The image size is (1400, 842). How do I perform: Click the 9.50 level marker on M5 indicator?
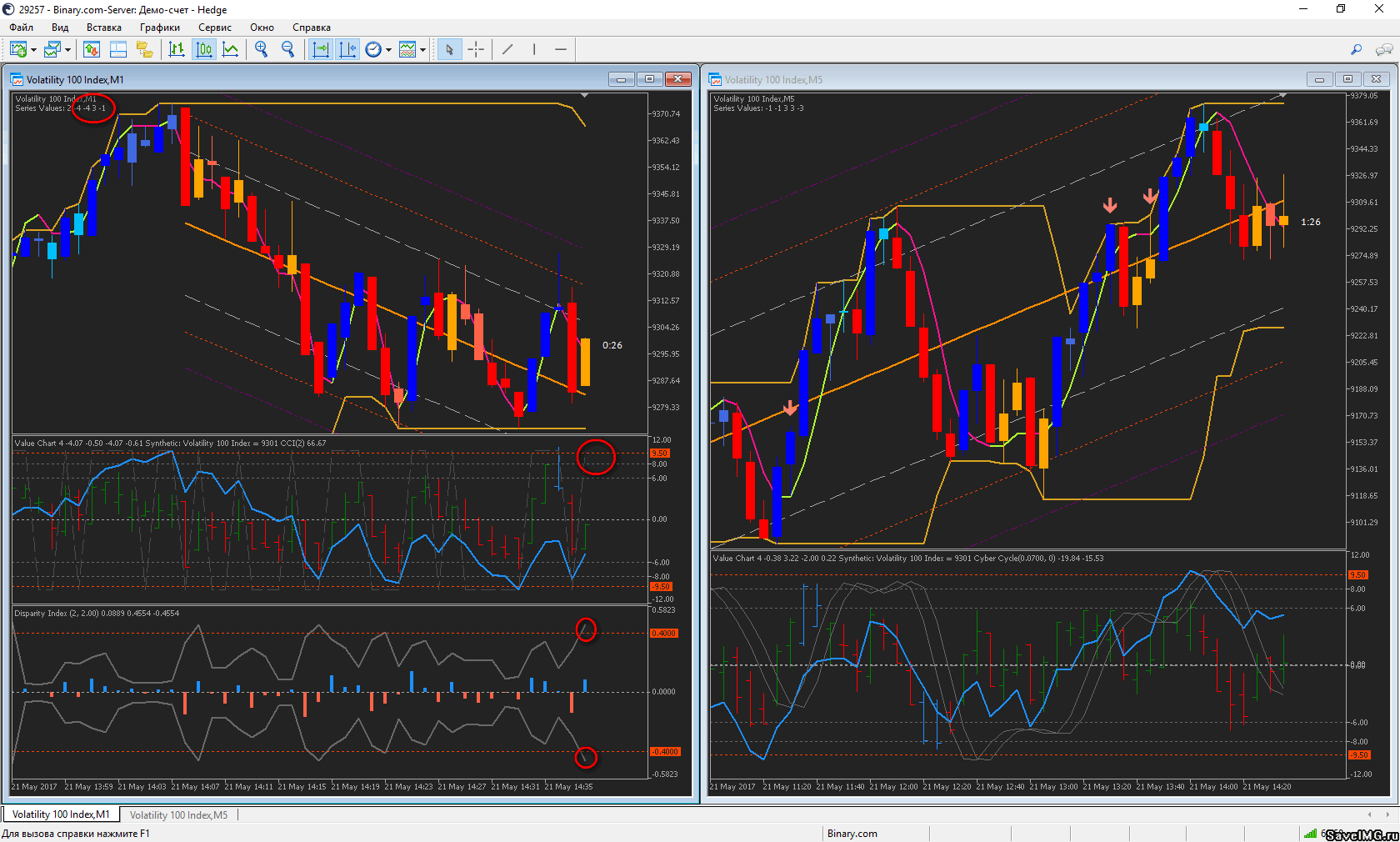[1358, 575]
